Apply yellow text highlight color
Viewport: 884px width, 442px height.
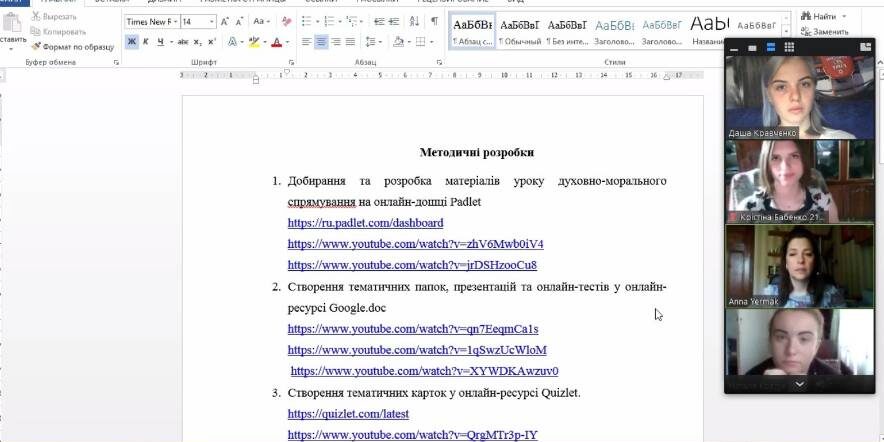tap(254, 42)
